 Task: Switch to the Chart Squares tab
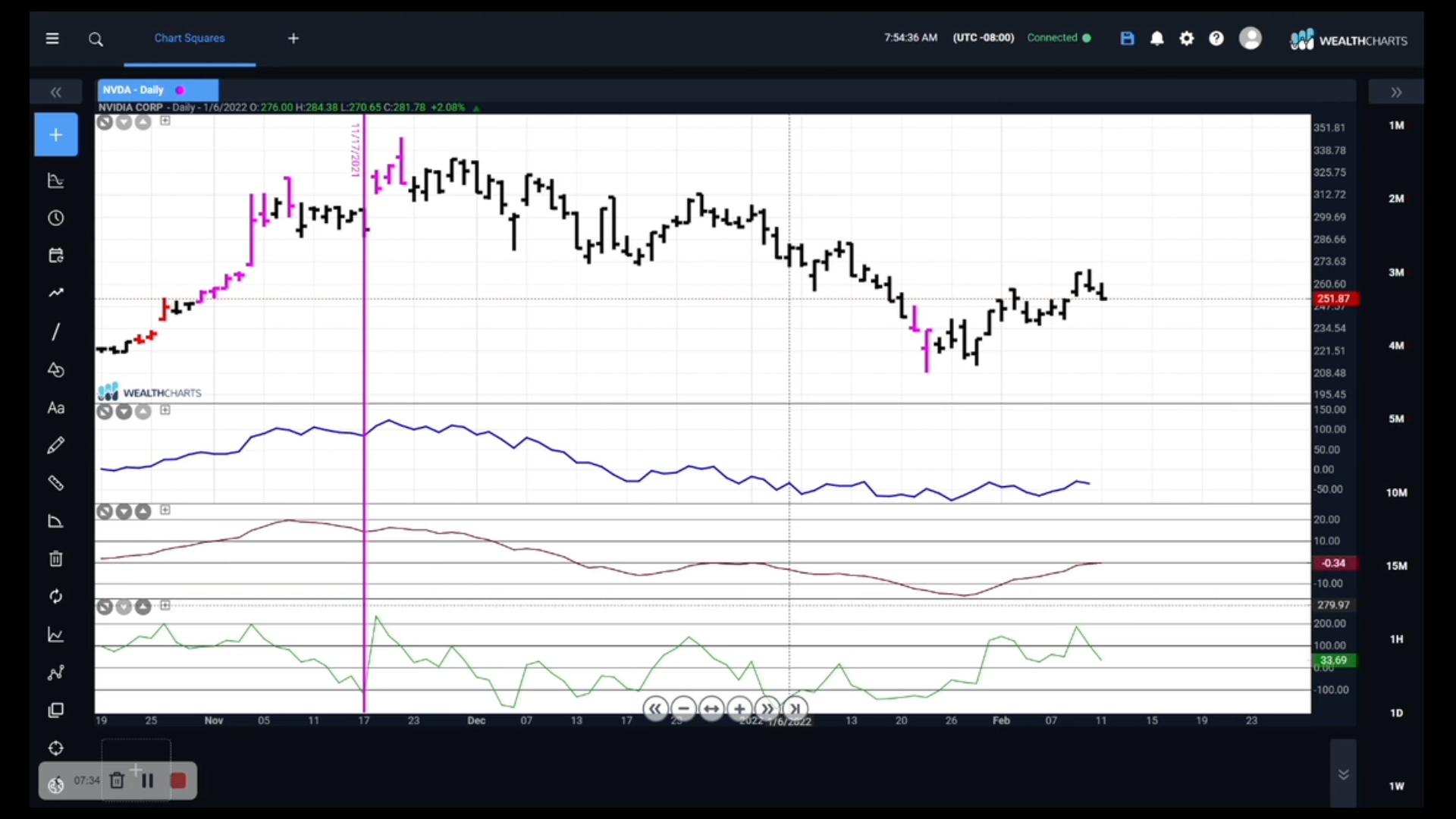pos(190,38)
